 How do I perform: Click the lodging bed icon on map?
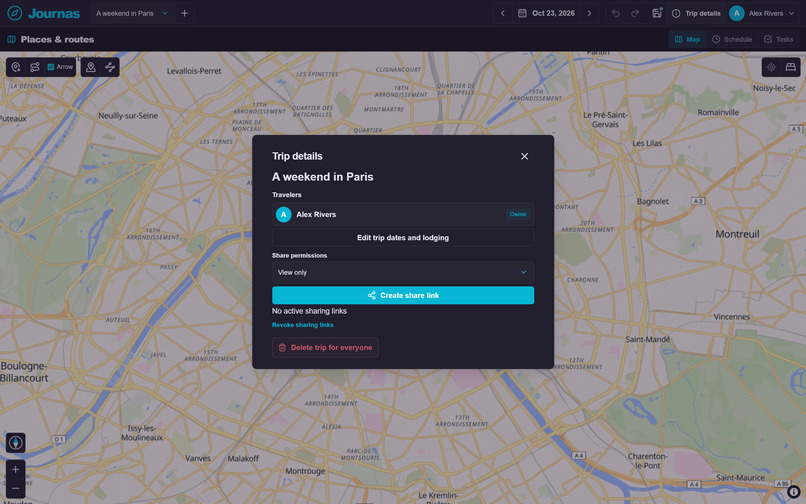click(x=791, y=67)
